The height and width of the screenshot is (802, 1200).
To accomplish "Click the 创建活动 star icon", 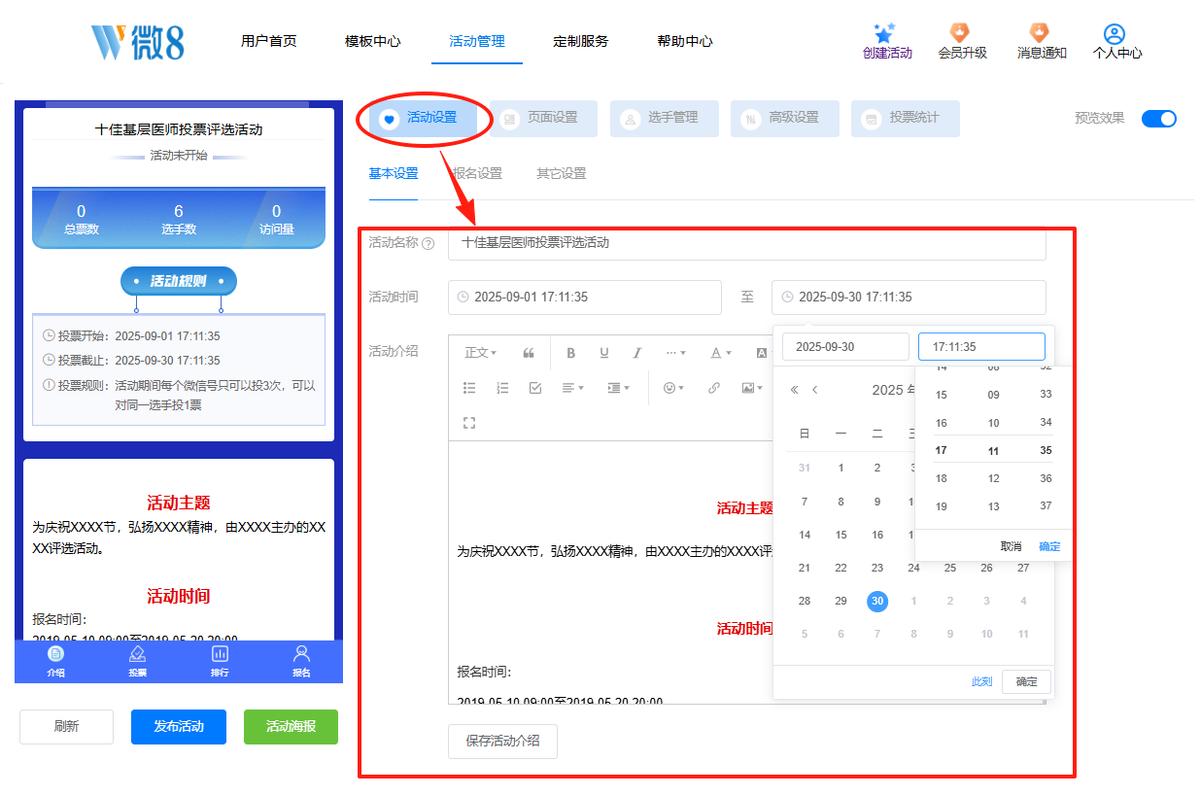I will [x=884, y=33].
